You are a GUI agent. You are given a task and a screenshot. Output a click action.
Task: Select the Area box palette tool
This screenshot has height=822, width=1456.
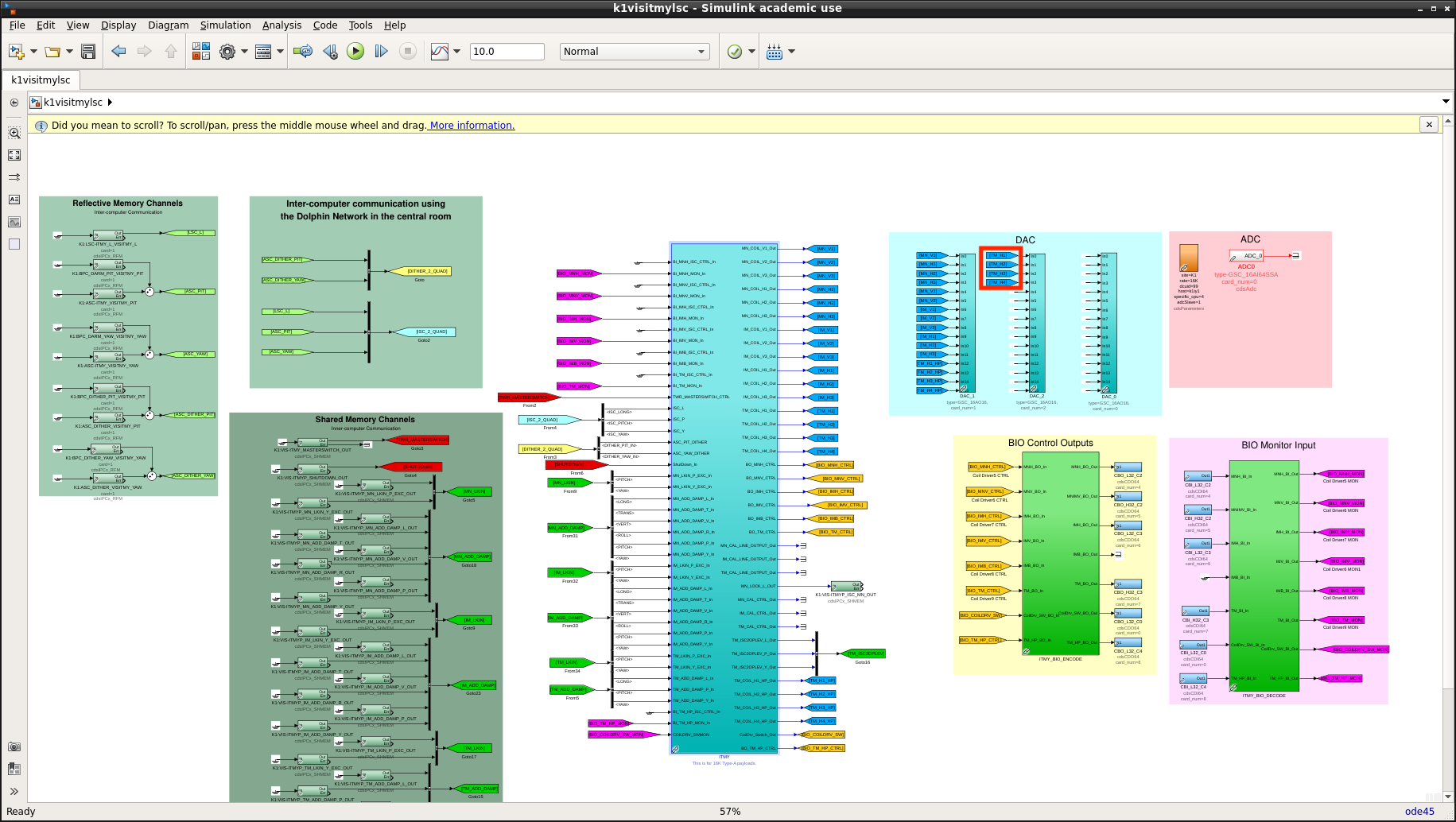point(14,244)
